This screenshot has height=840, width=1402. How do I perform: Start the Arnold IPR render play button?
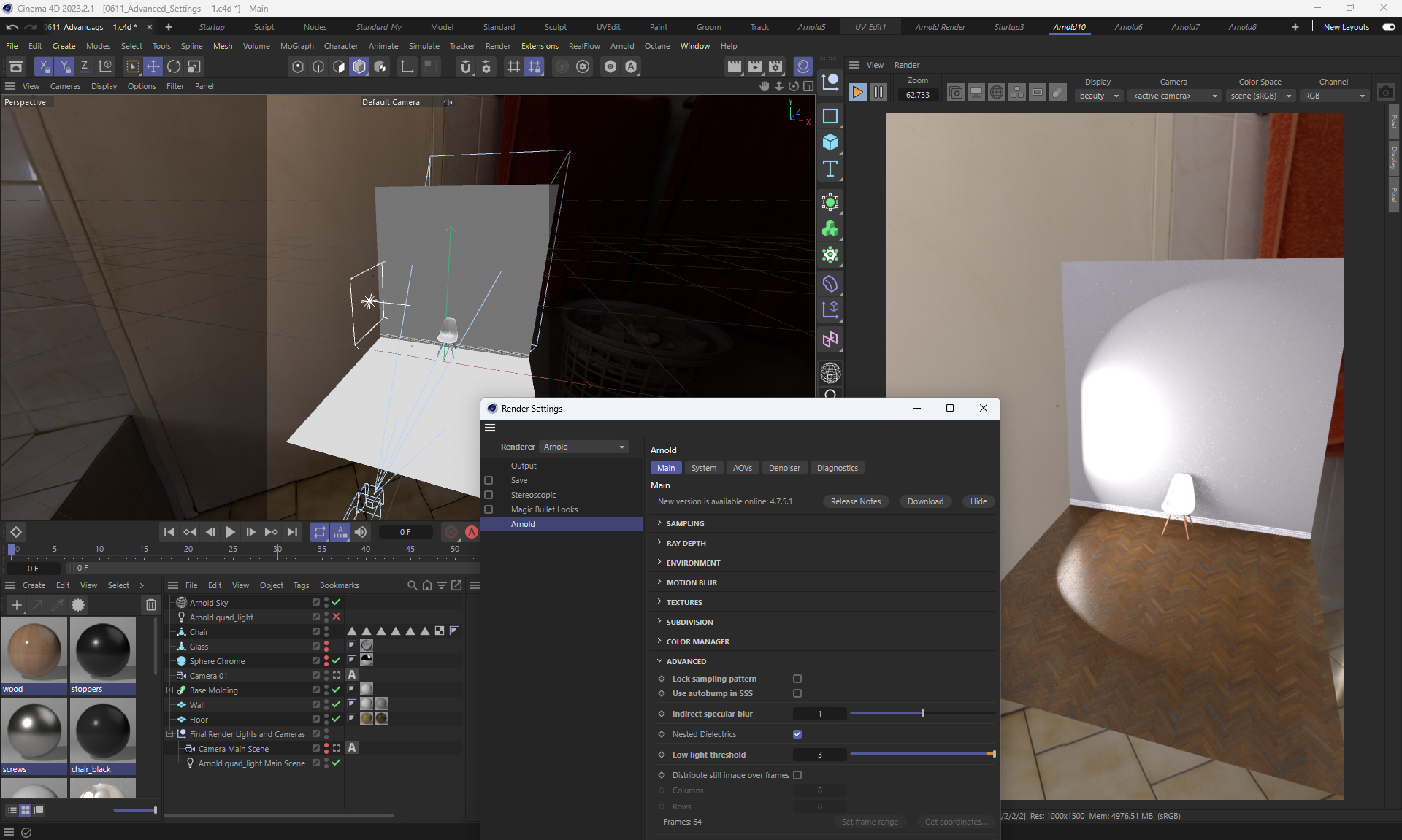pyautogui.click(x=857, y=92)
